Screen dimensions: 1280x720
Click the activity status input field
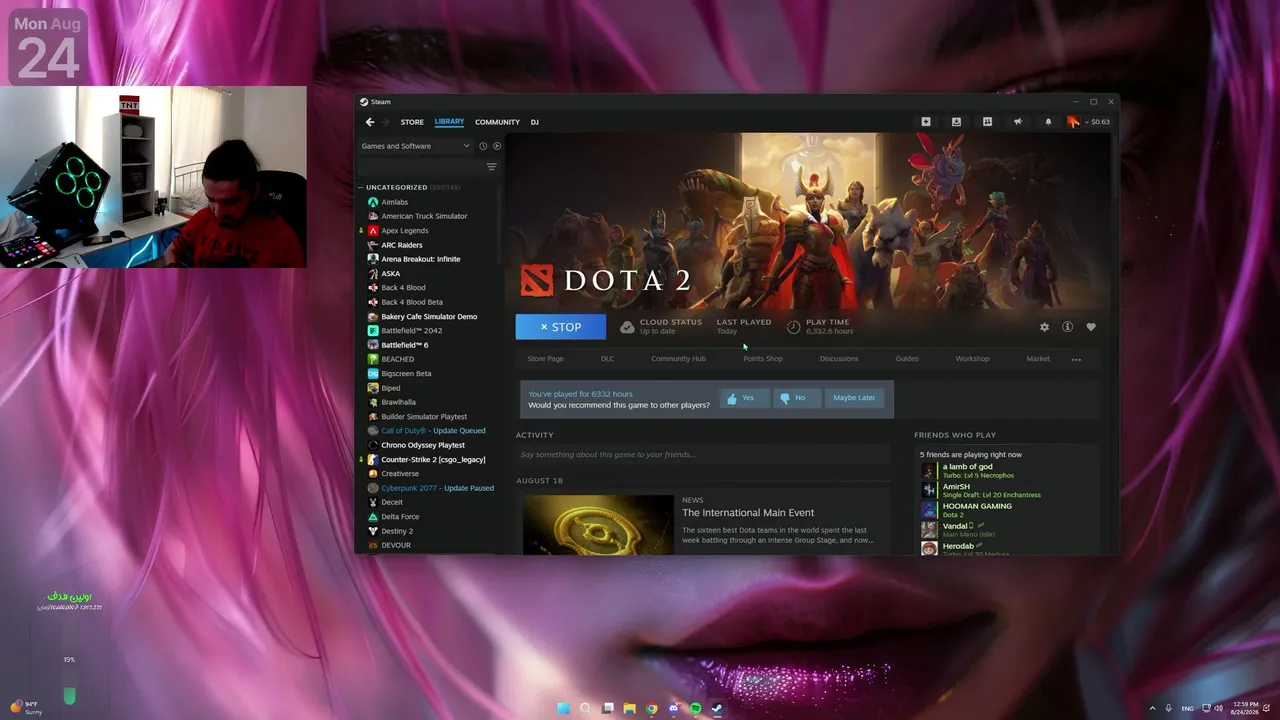(703, 455)
